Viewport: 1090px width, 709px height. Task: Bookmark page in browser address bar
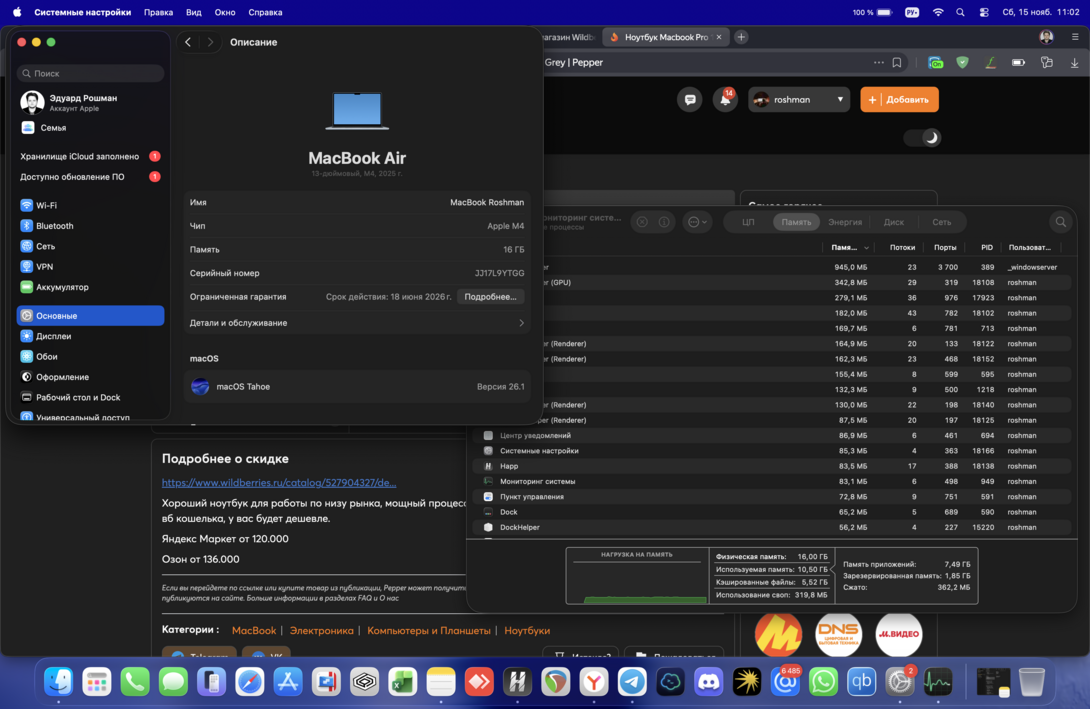[x=897, y=63]
